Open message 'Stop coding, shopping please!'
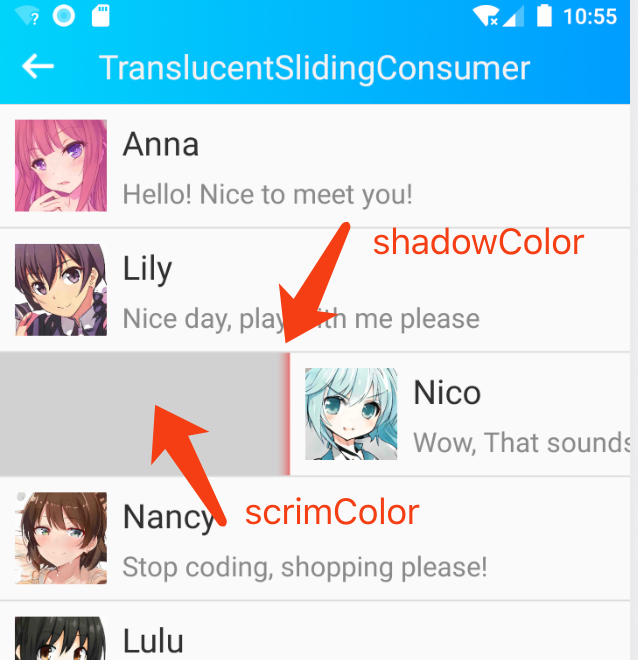Viewport: 638px width, 660px height. tap(305, 567)
